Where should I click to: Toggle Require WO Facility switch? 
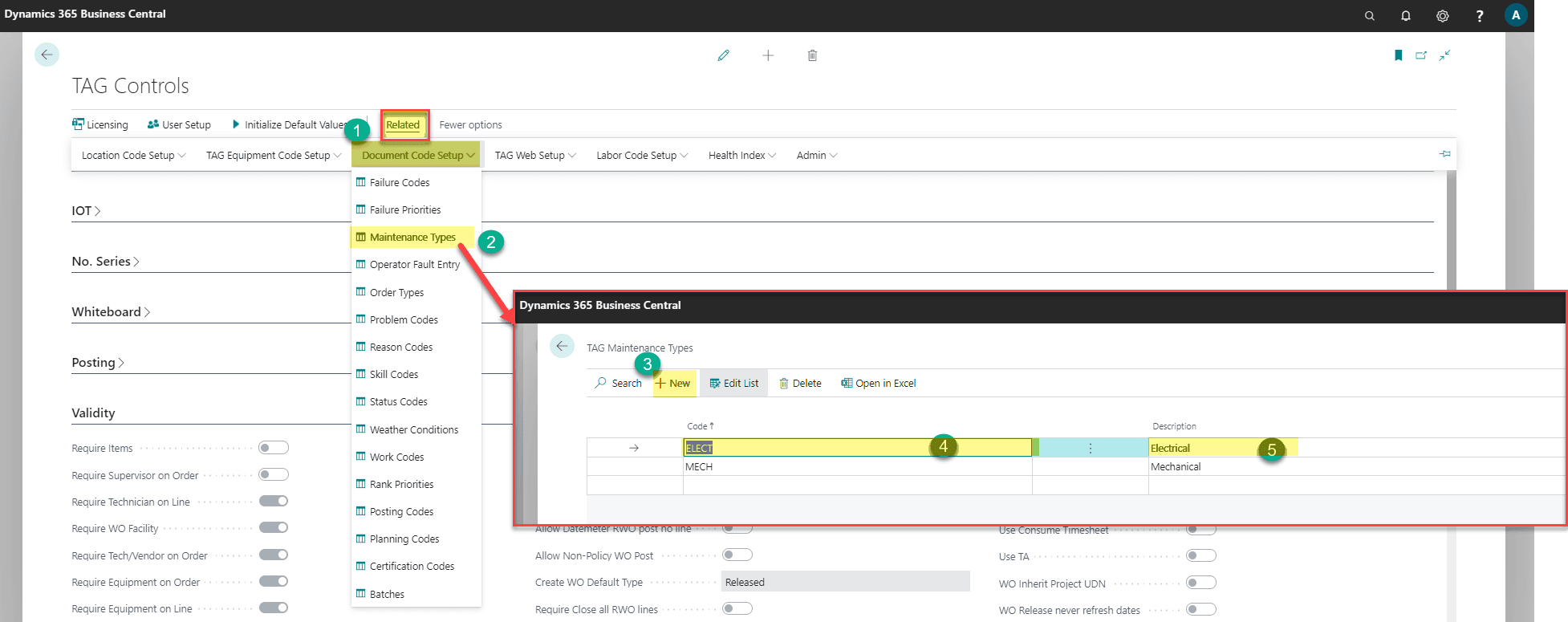(274, 527)
